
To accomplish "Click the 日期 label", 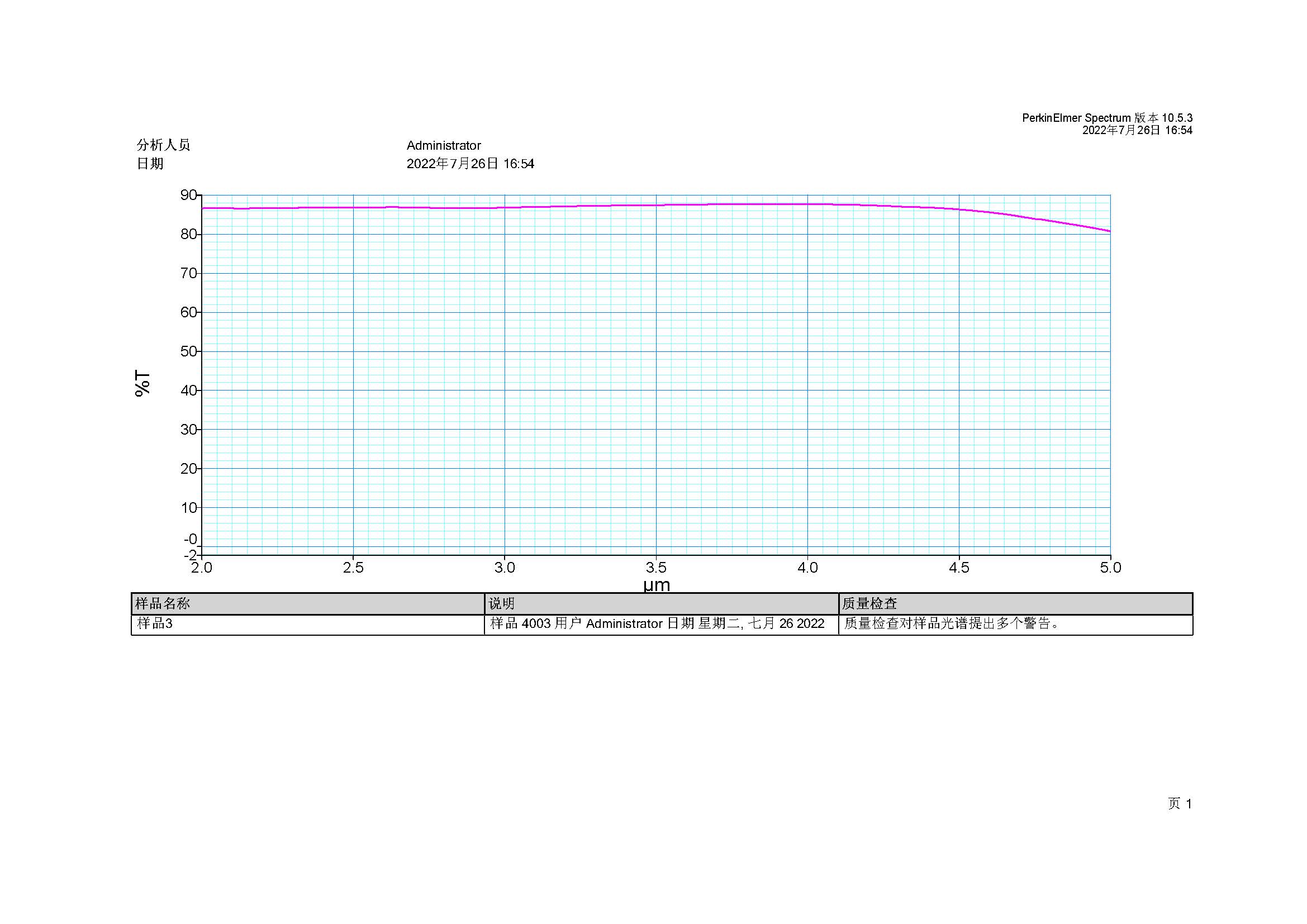I will (x=150, y=164).
